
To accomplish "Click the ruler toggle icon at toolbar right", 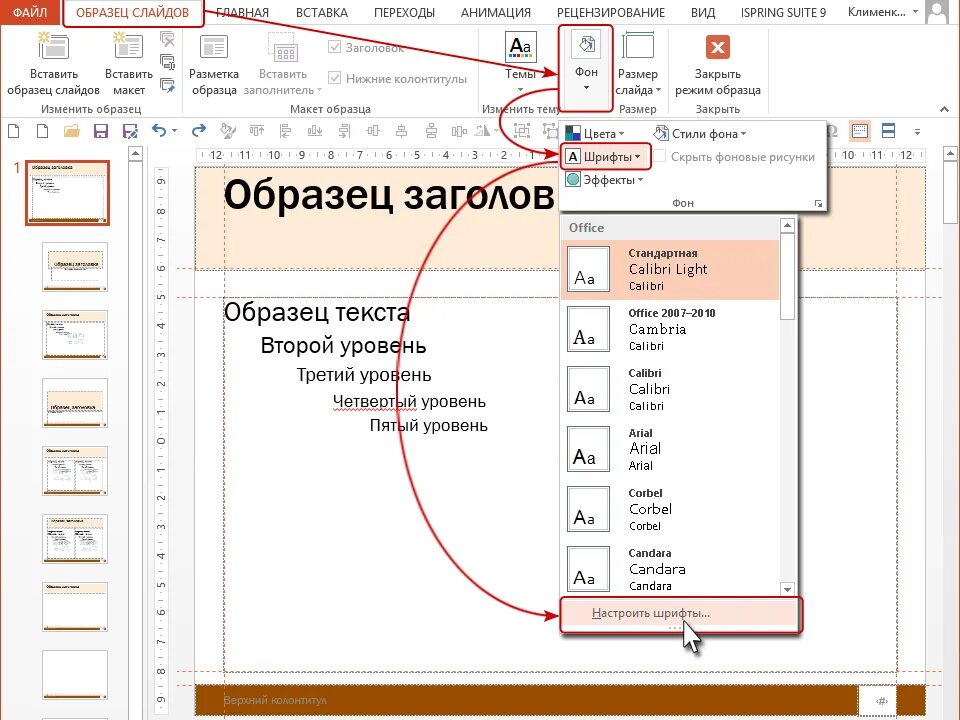I will (x=860, y=130).
